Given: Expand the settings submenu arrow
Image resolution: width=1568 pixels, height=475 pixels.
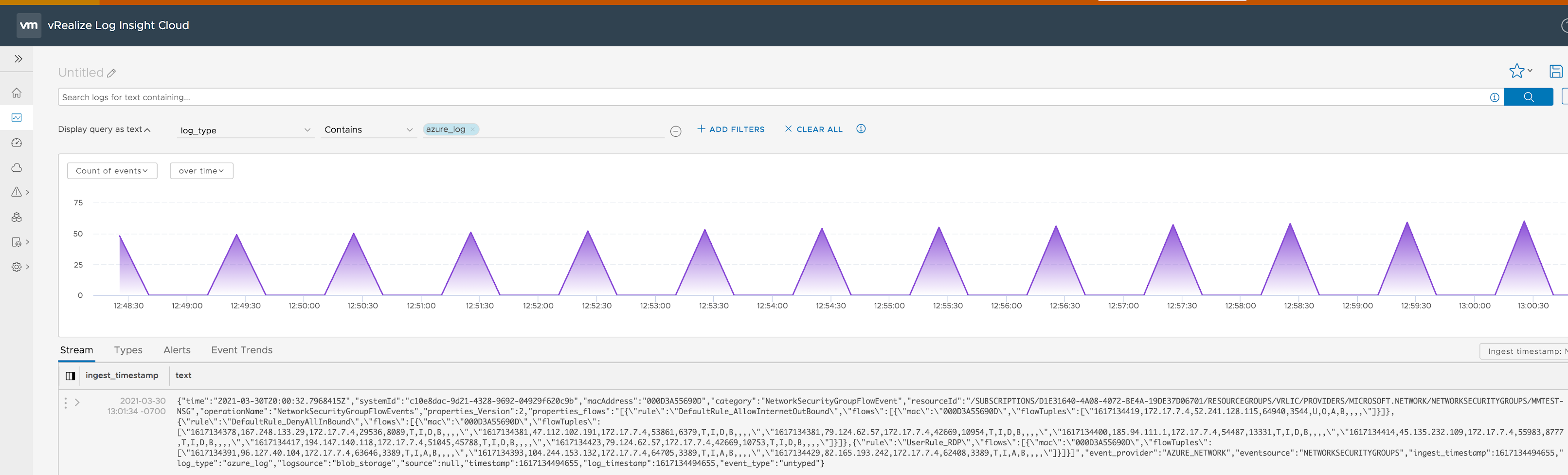Looking at the screenshot, I should click(27, 267).
